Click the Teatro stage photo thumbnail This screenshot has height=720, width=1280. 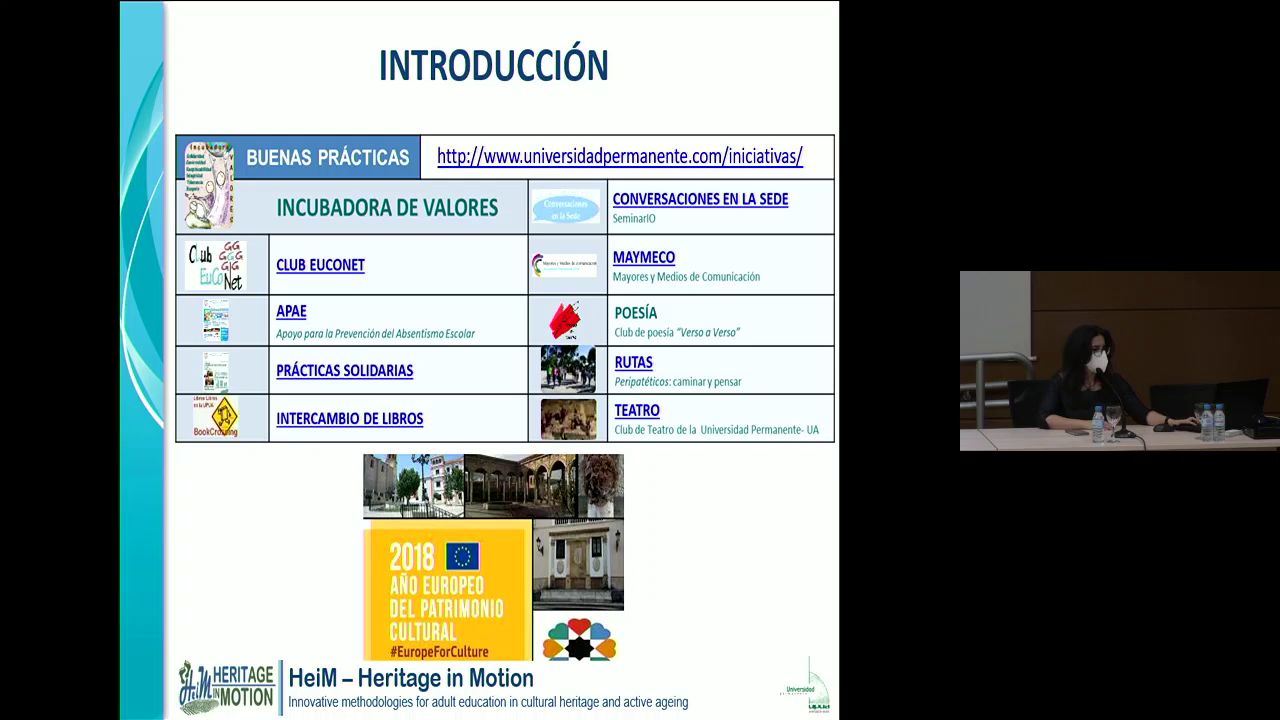point(568,419)
